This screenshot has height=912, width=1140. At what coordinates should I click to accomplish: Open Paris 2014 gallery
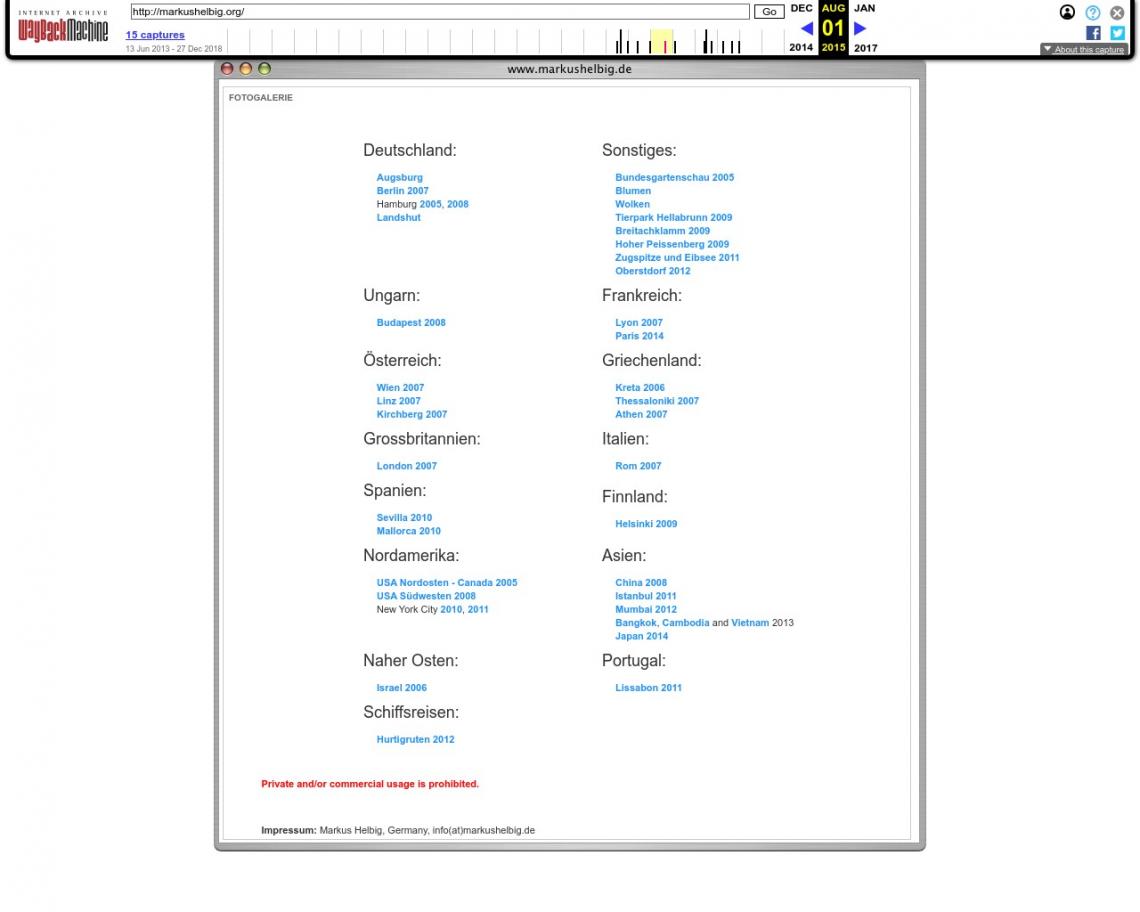(x=639, y=336)
